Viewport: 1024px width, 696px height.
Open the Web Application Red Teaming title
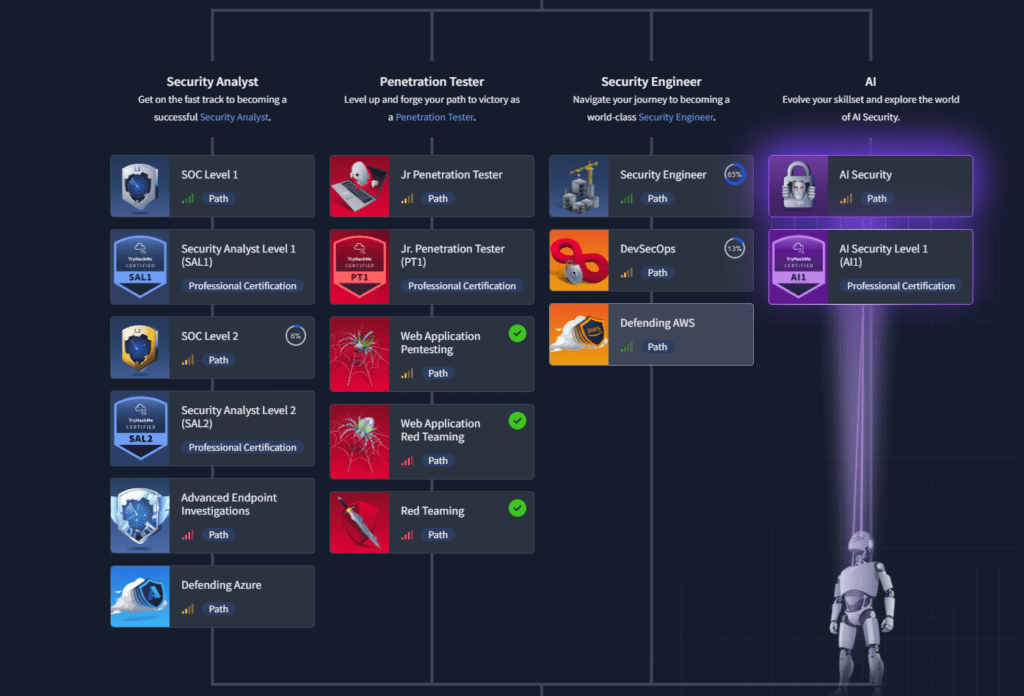click(440, 430)
